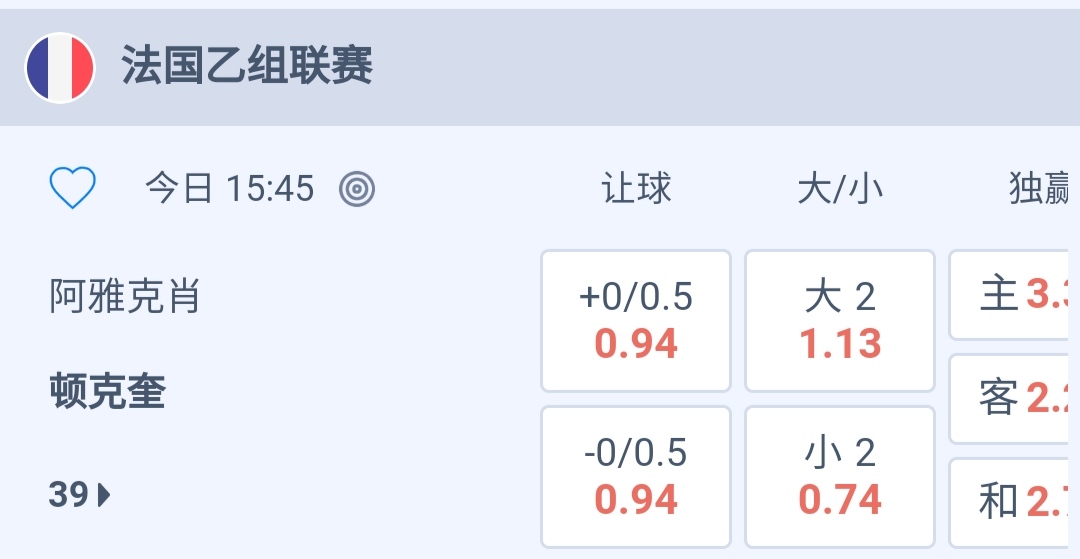Pick the +0/0.5 handicap at 0.94
Image resolution: width=1080 pixels, height=559 pixels.
pos(636,320)
